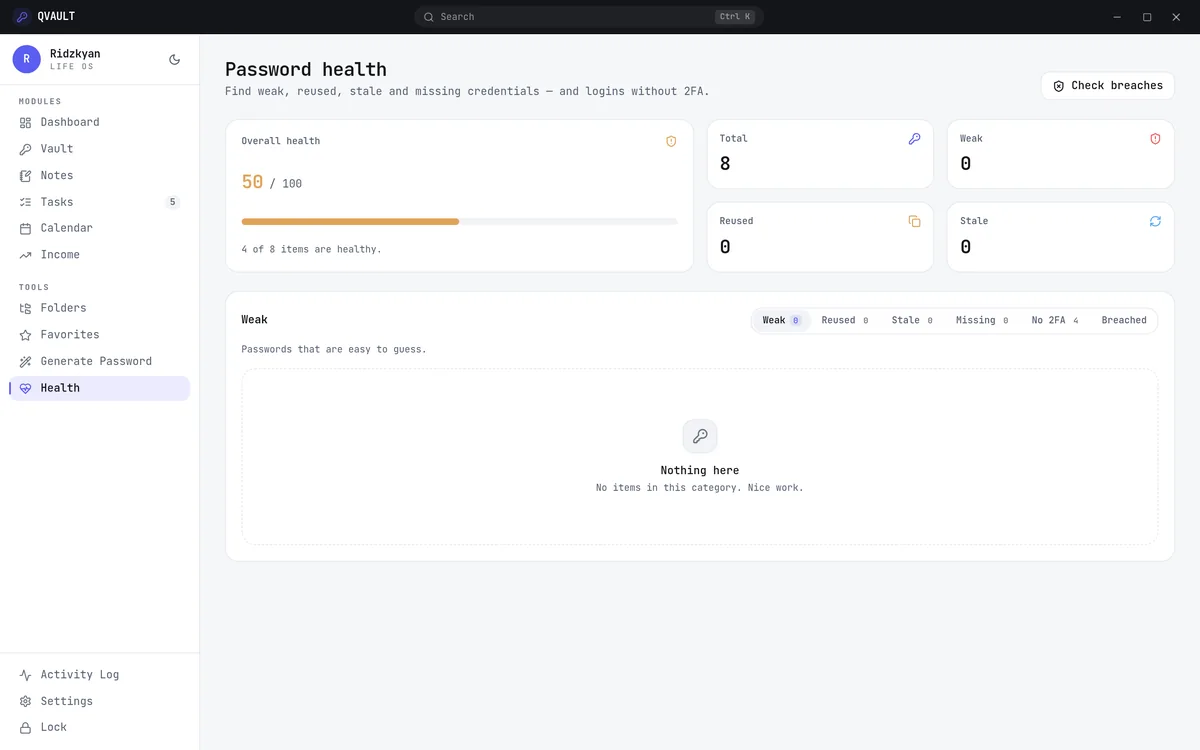Open the Vault module
Viewport: 1200px width, 750px height.
coord(100,149)
